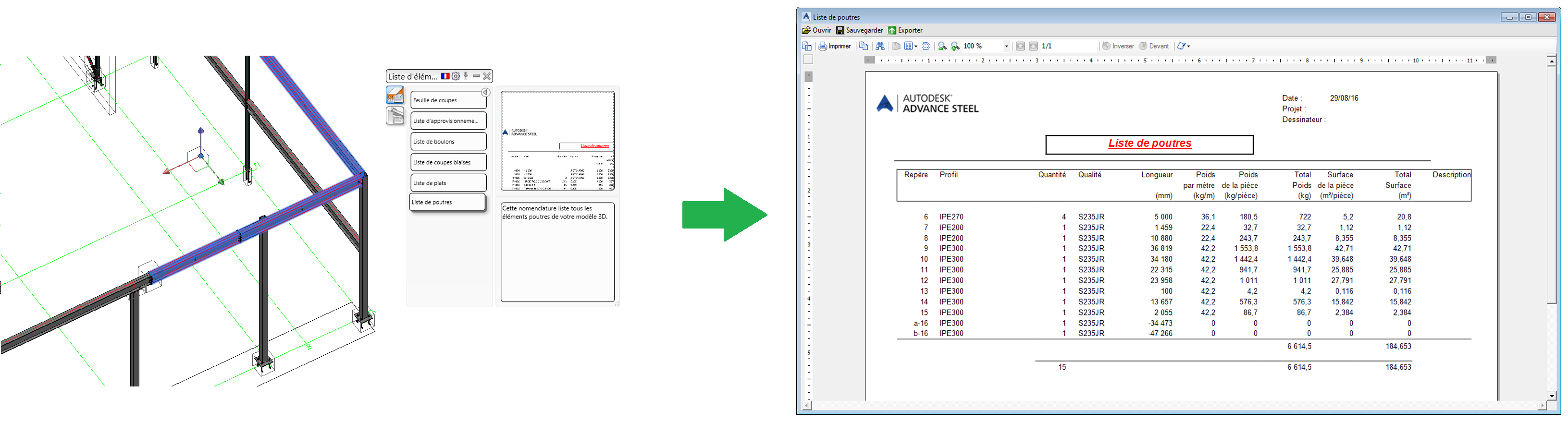Click the IPE270 profile cell
Viewport: 1568px width, 446px height.
point(951,217)
